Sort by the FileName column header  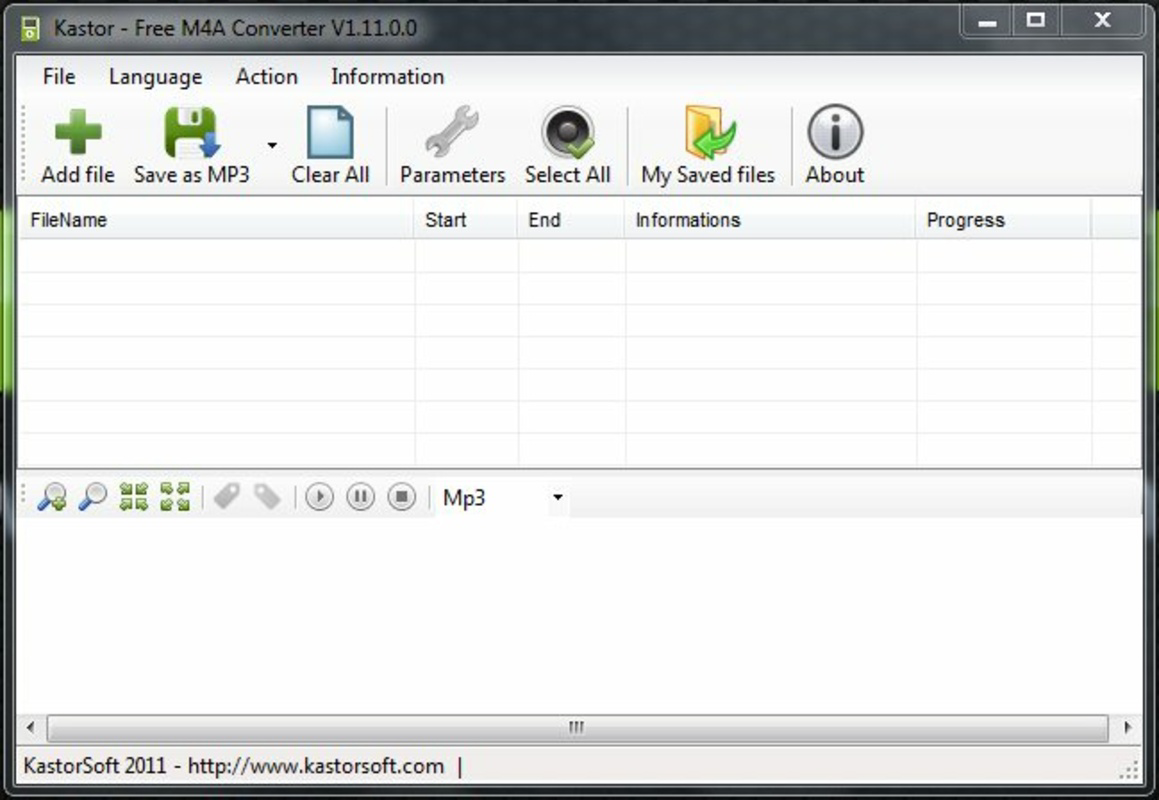click(216, 220)
